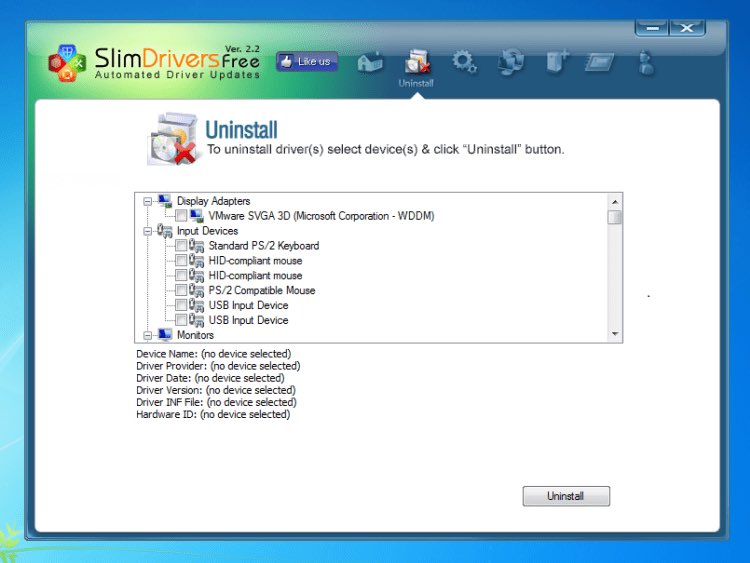Check the VMware SVGA 3D checkbox
Viewport: 750px width, 563px height.
pos(181,216)
